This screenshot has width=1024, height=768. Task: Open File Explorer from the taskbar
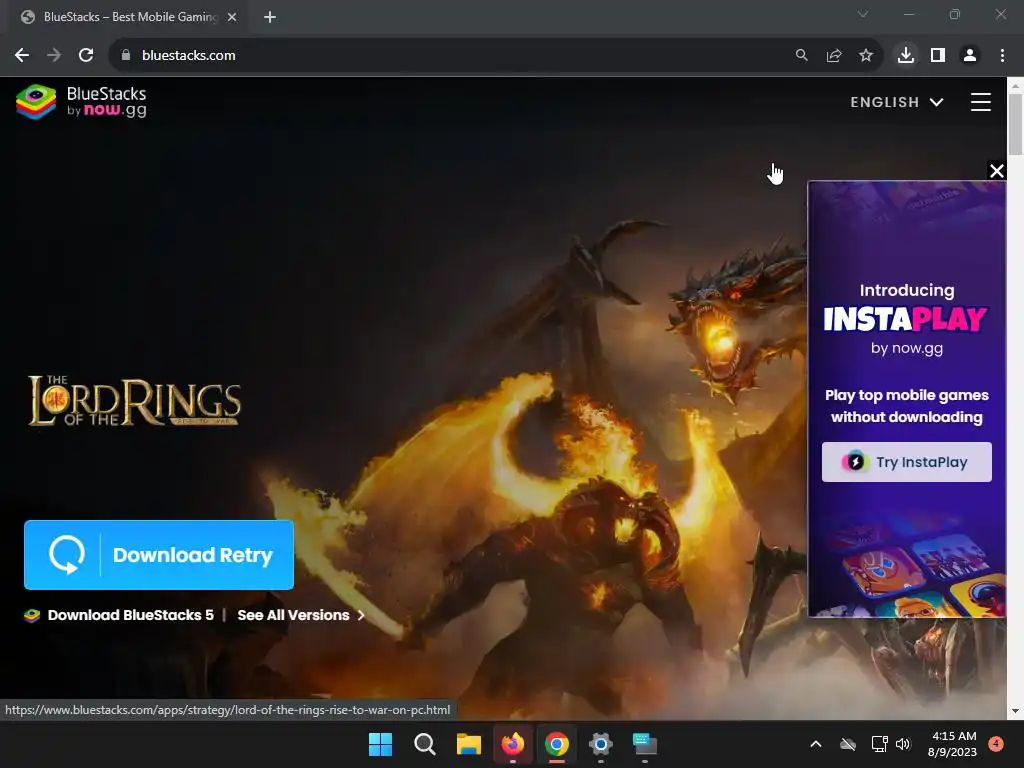coord(468,744)
